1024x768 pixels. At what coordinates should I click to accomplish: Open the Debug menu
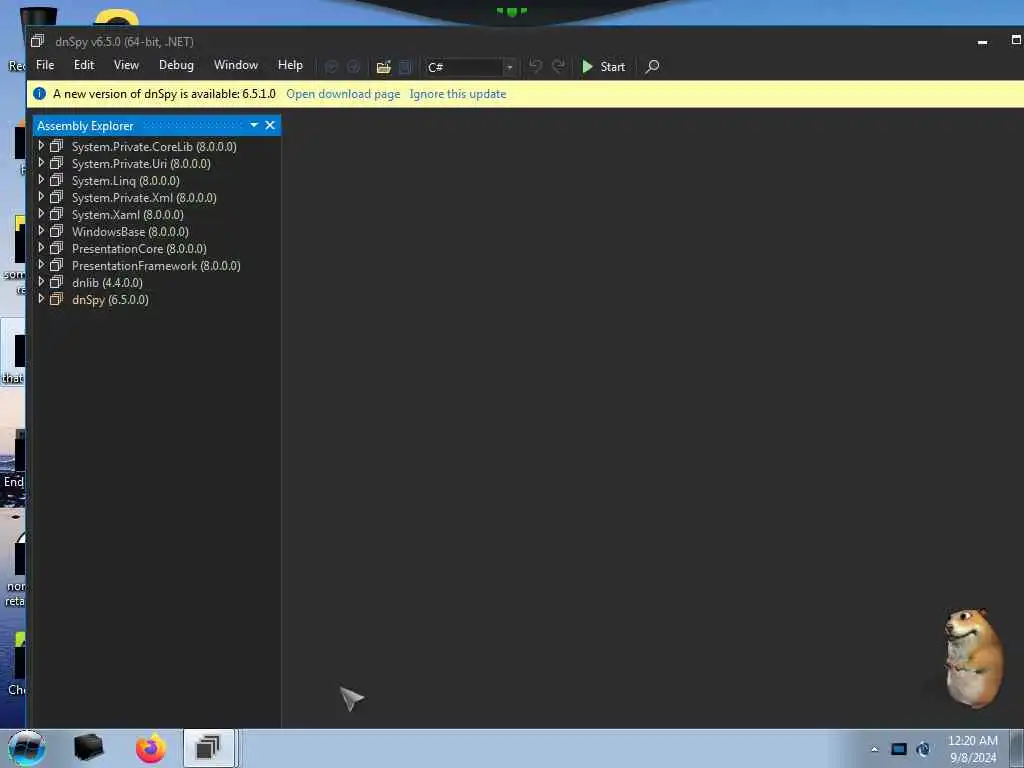coord(176,65)
